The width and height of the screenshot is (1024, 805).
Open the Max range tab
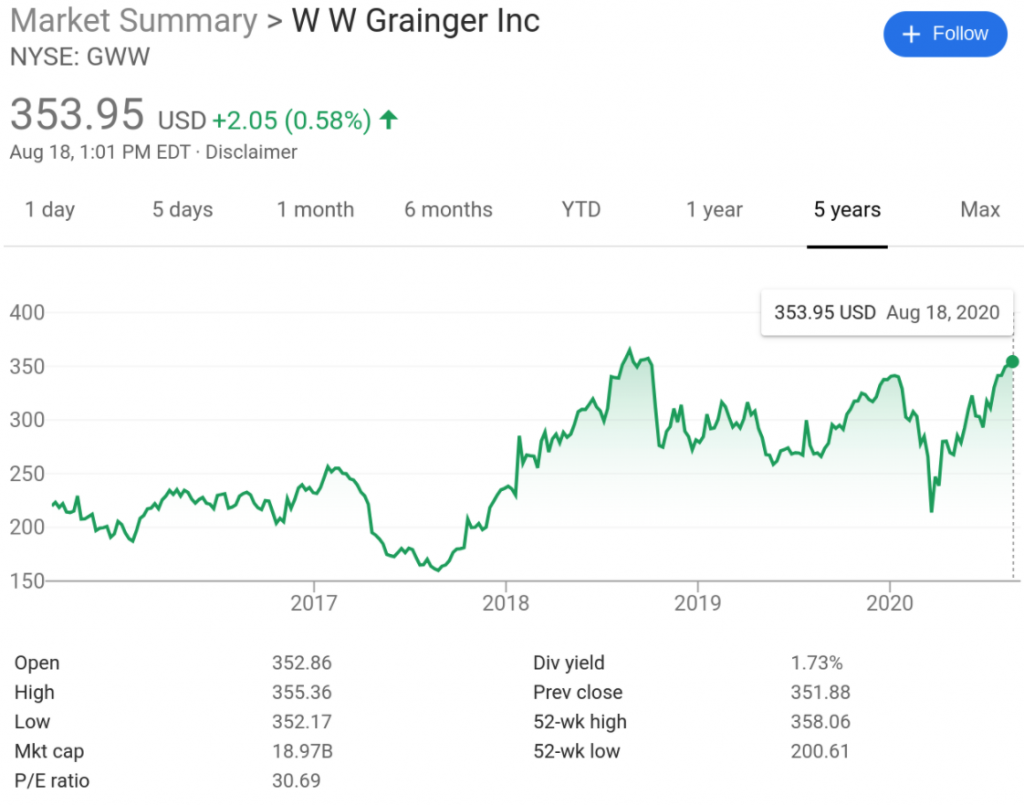pos(980,209)
